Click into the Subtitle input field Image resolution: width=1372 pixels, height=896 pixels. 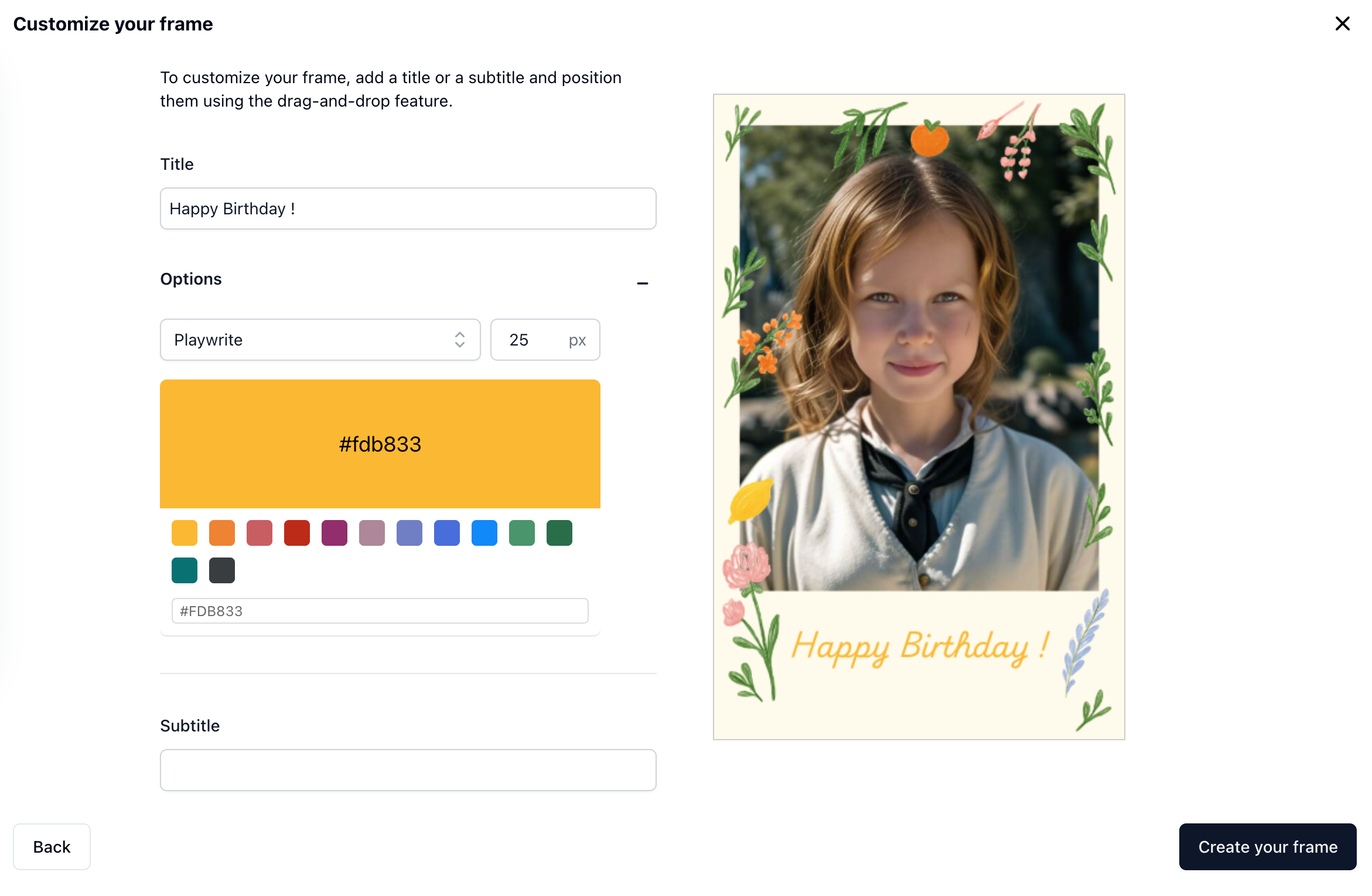[x=408, y=770]
